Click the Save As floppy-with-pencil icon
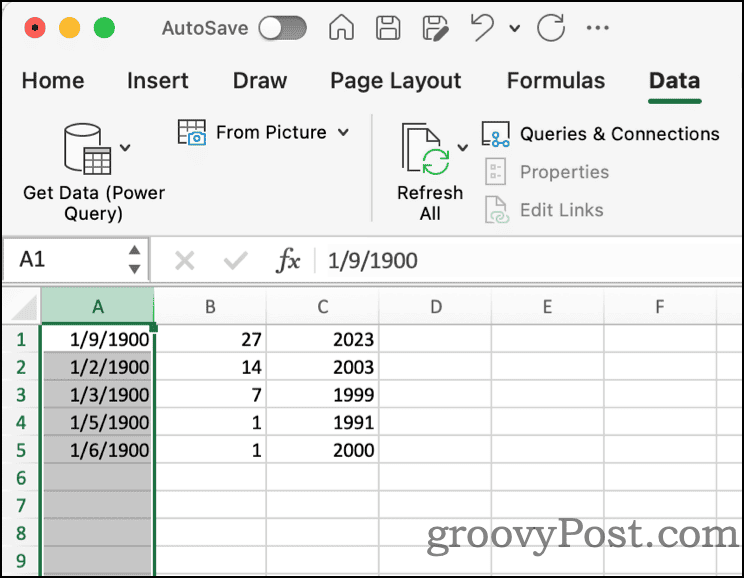Image resolution: width=744 pixels, height=578 pixels. [x=435, y=28]
